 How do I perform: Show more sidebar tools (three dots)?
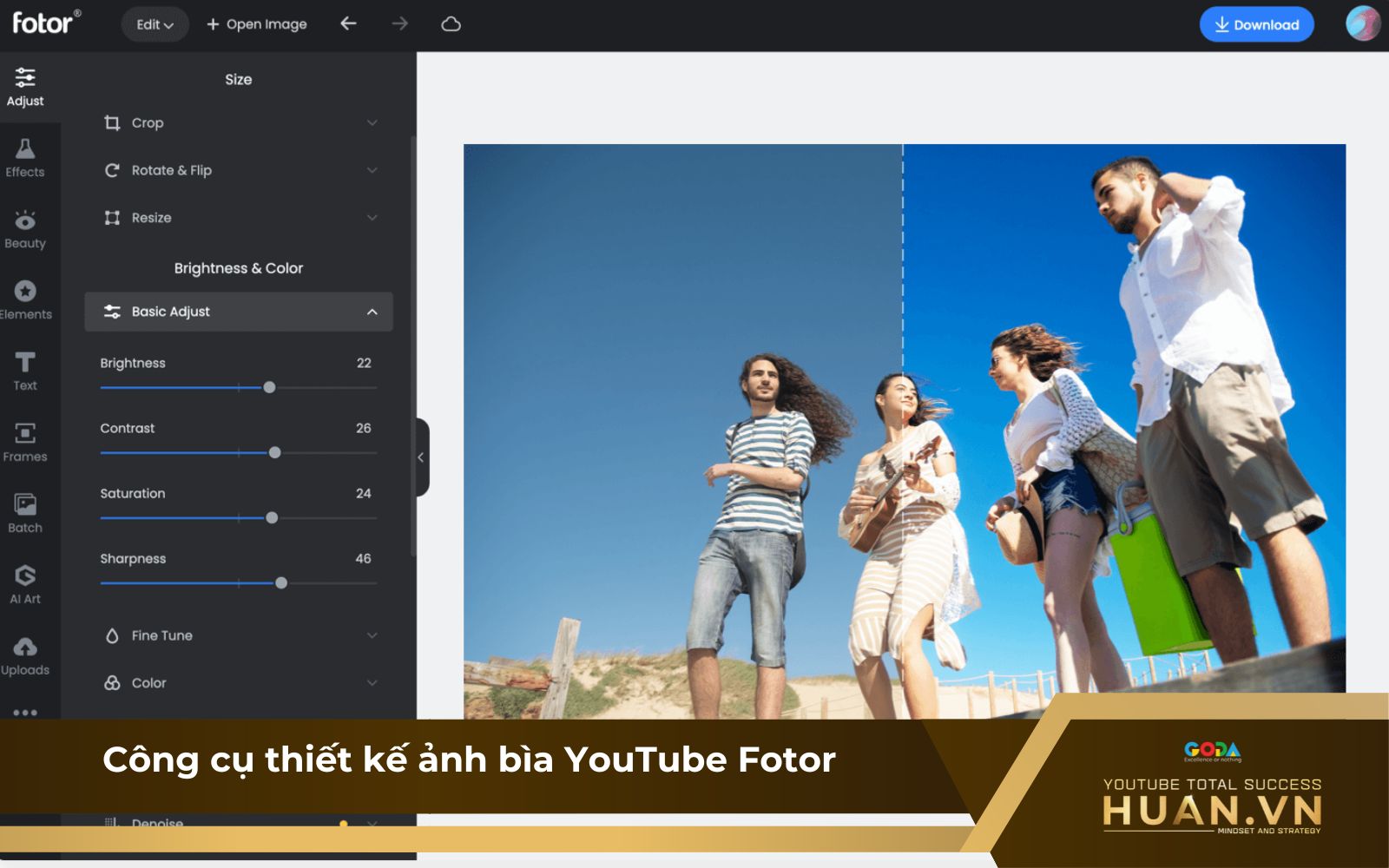click(25, 713)
